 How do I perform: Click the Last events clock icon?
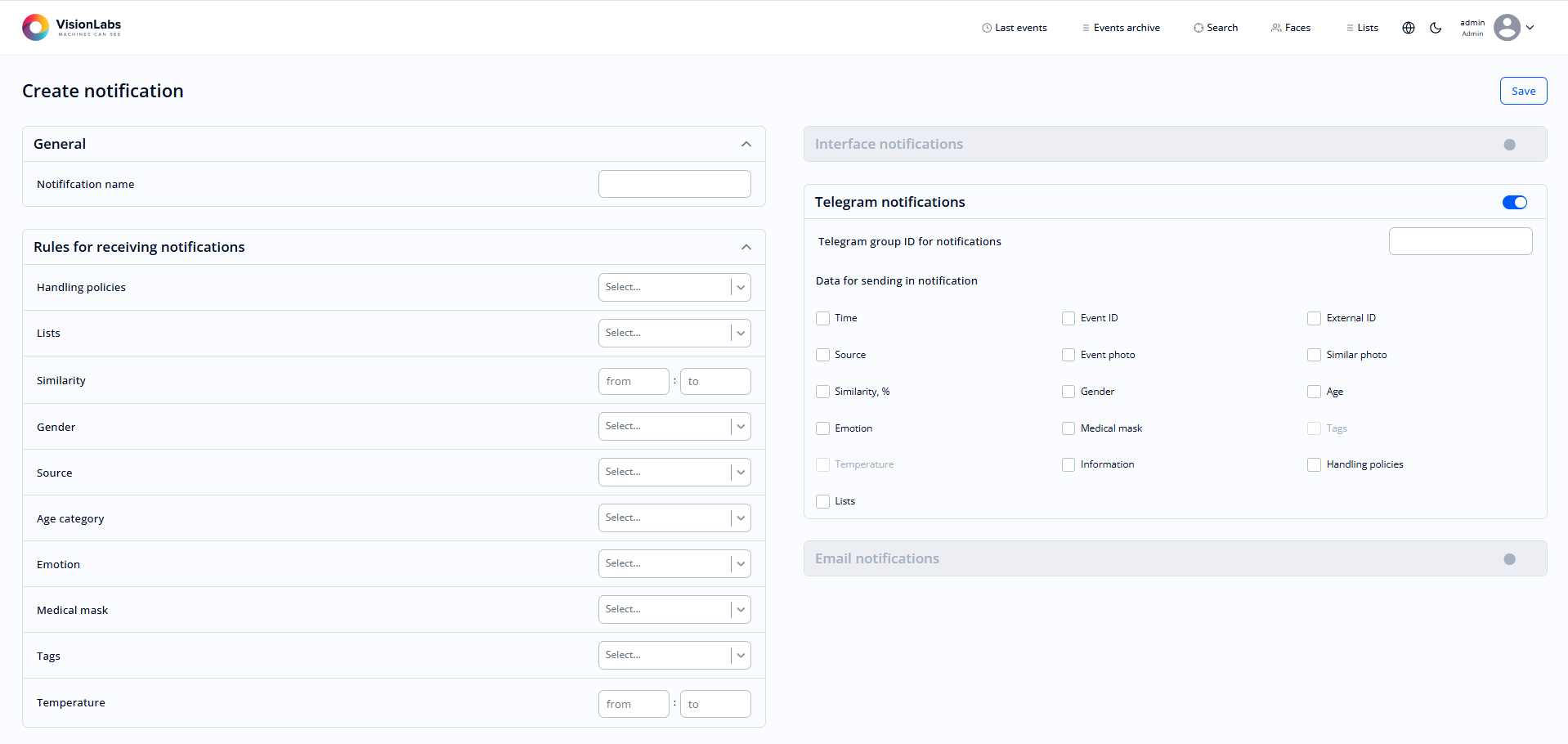click(x=986, y=27)
